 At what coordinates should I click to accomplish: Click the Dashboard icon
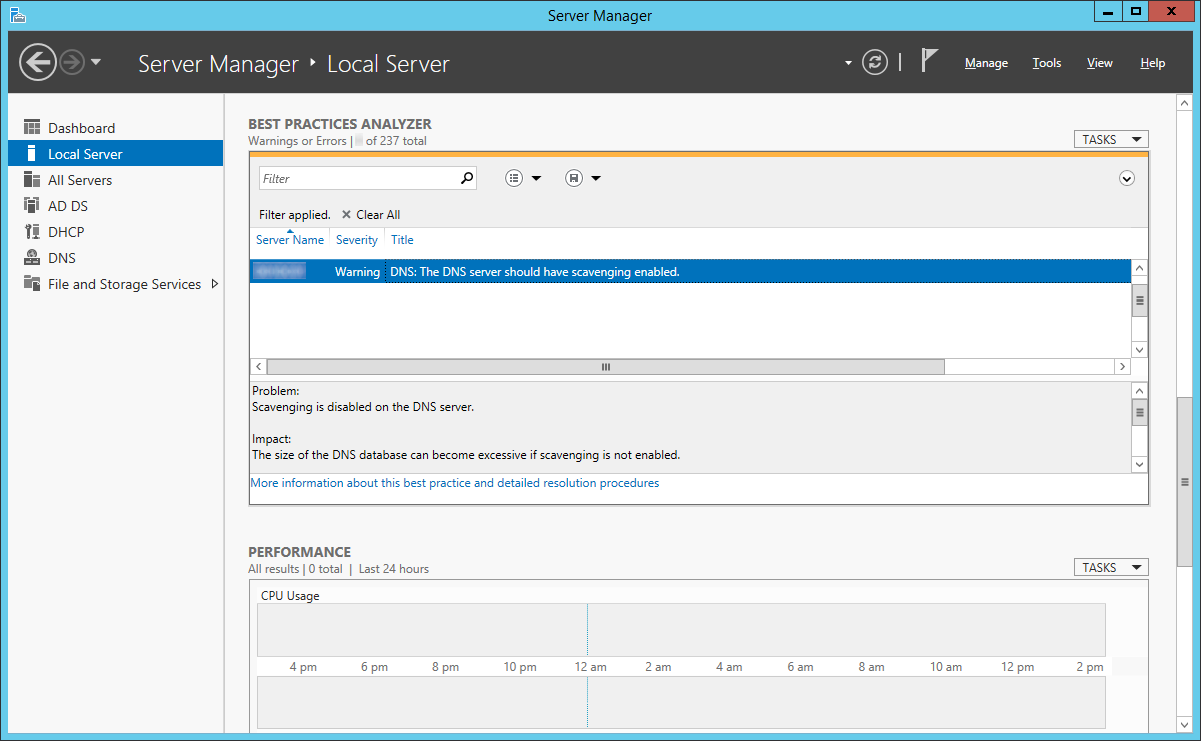click(32, 128)
